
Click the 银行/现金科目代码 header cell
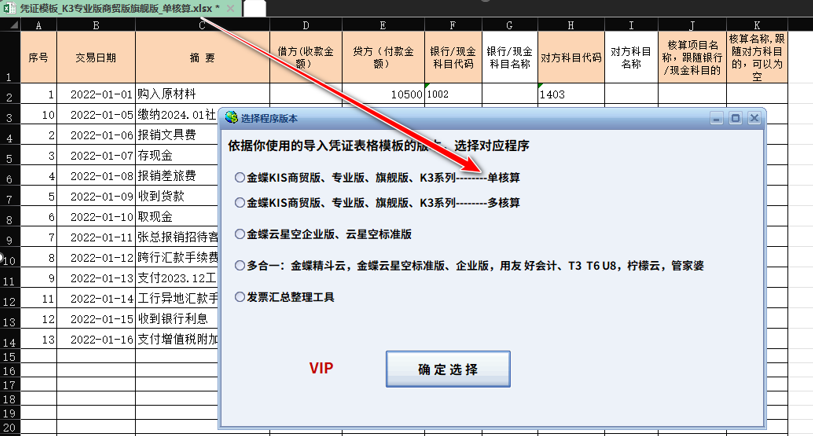[453, 58]
